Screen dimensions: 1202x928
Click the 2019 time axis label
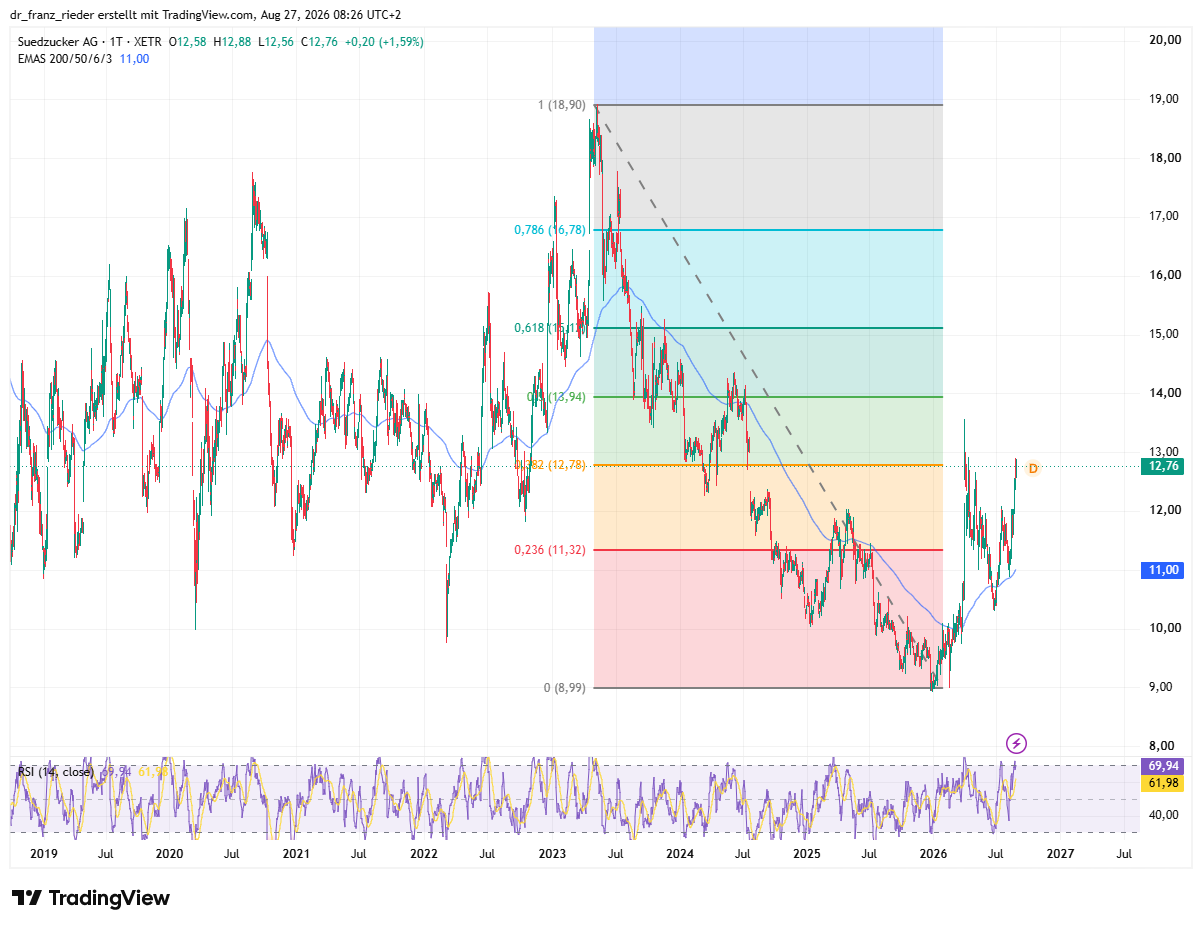point(43,854)
